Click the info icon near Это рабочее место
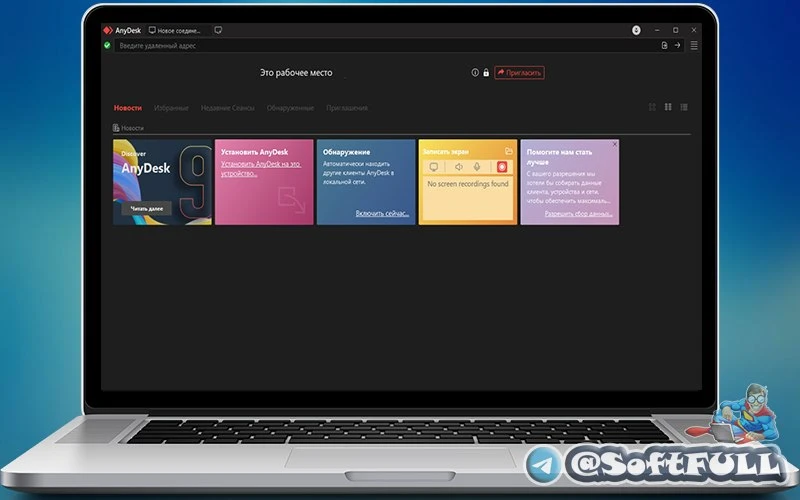 point(475,72)
